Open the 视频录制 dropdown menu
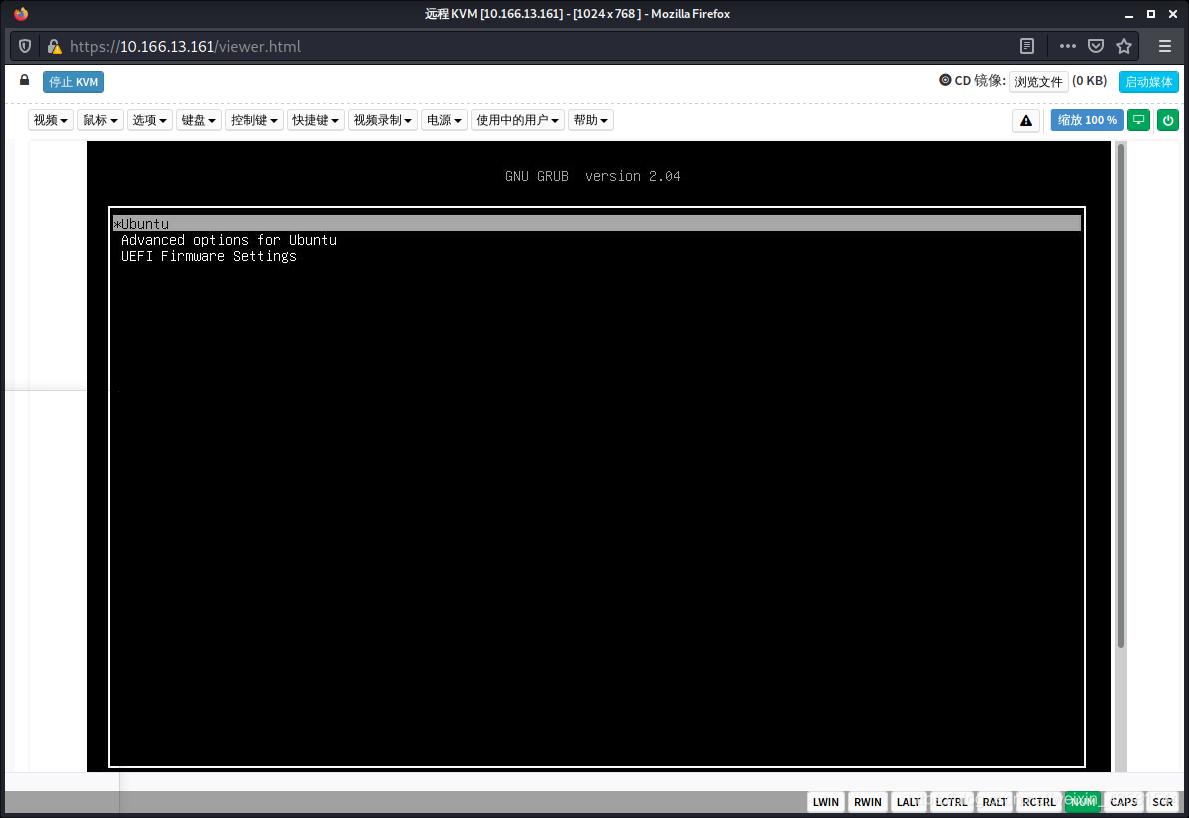The image size is (1189, 818). [383, 120]
